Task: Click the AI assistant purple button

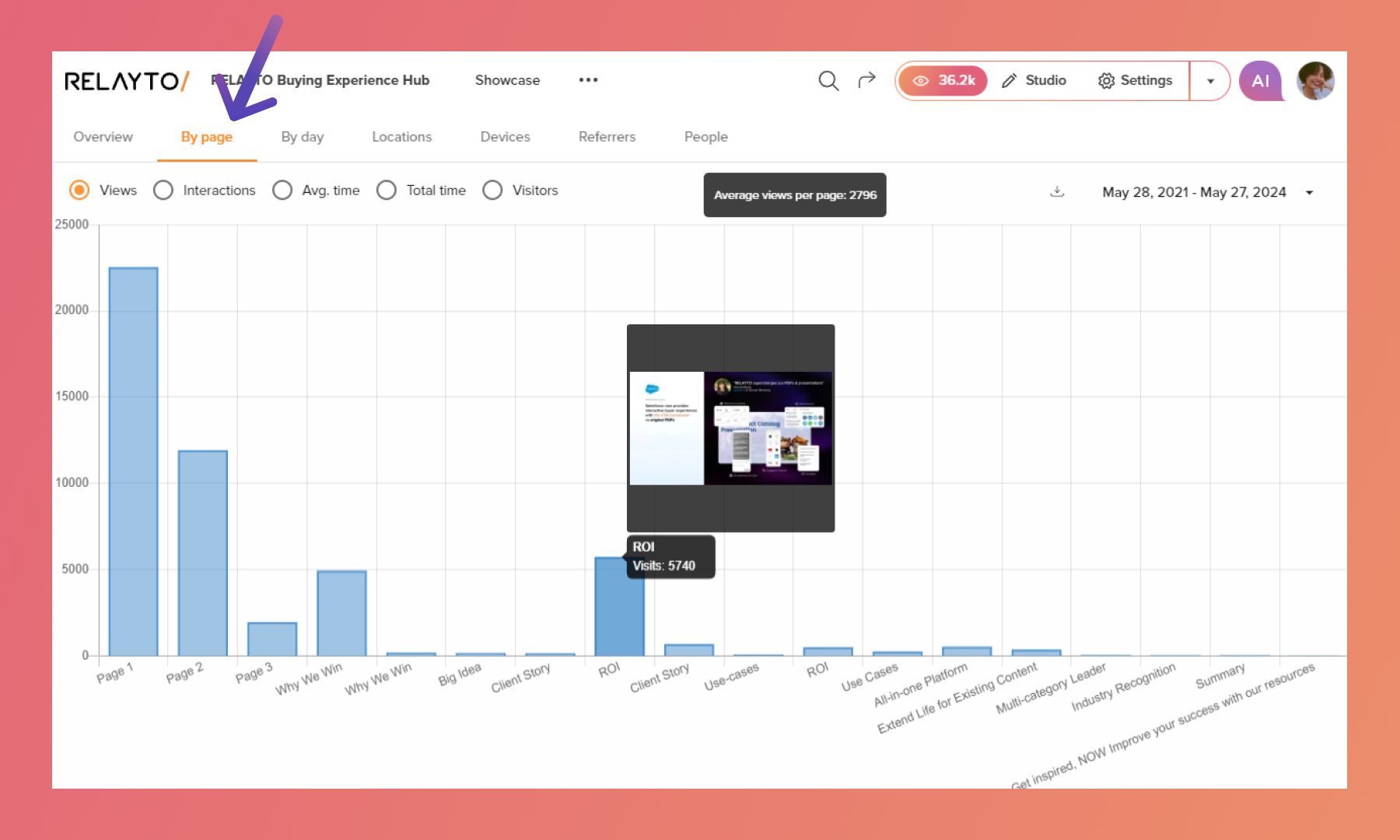Action: pyautogui.click(x=1261, y=81)
